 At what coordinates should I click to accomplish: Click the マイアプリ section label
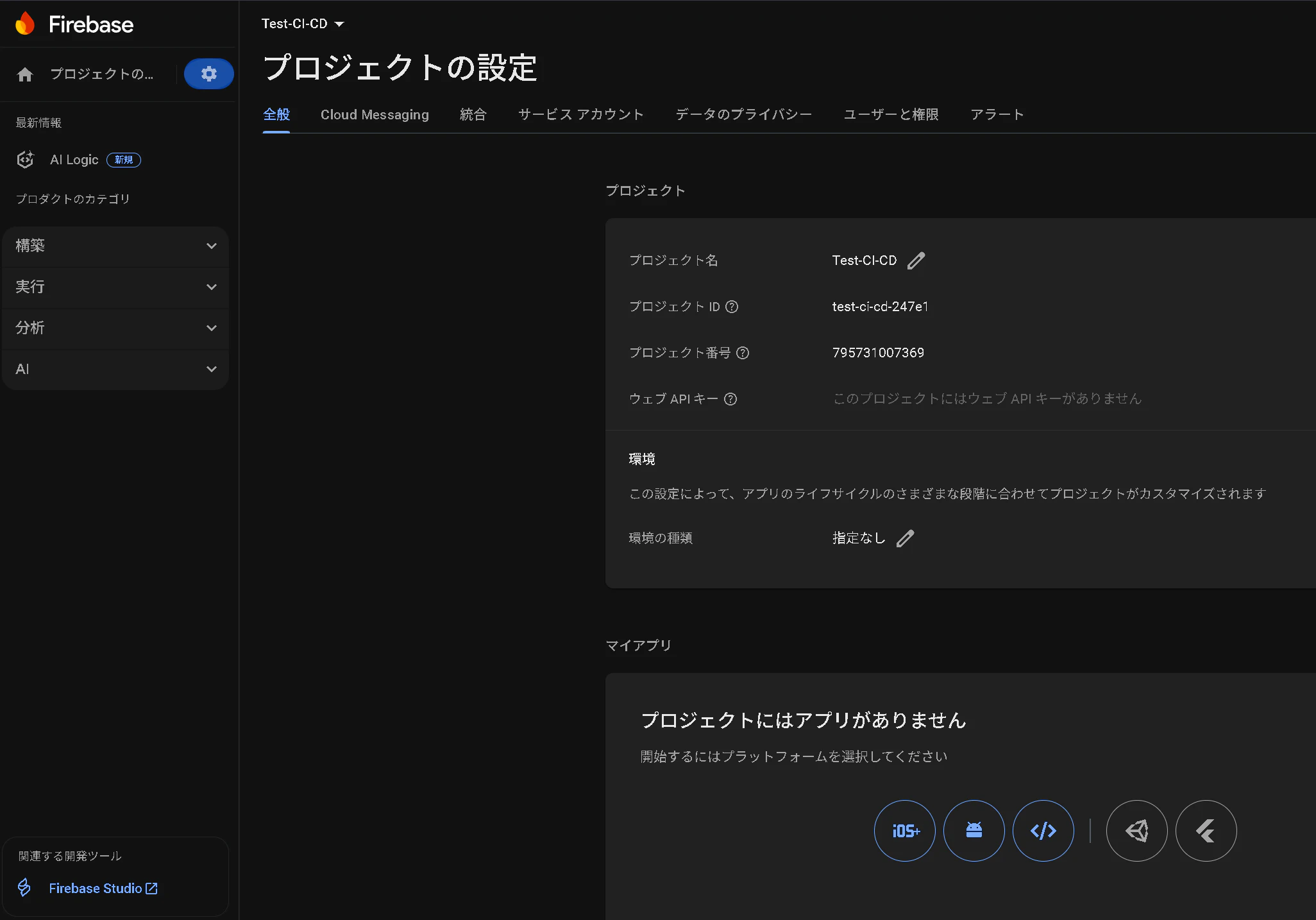639,645
